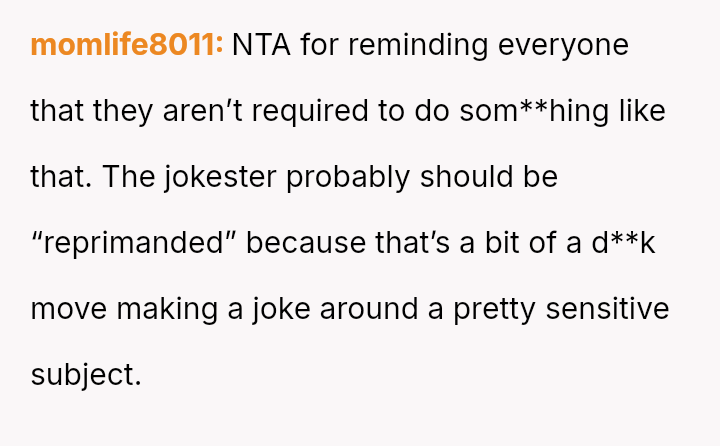720x446 pixels.
Task: Click the word "like" ending second line
Action: (641, 111)
